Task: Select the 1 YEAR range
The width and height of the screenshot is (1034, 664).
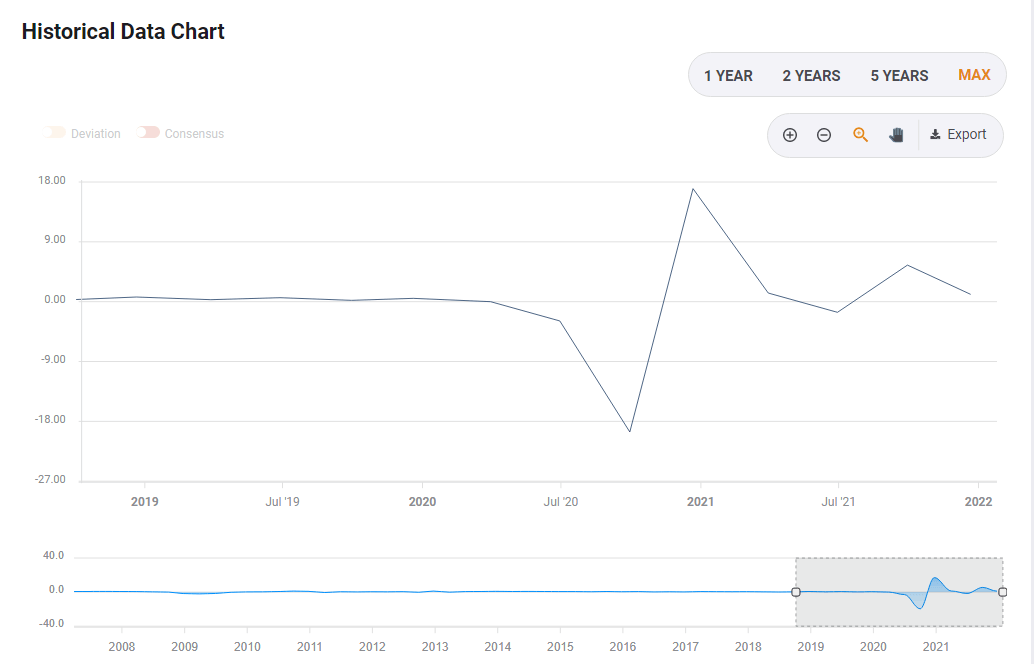Action: point(728,76)
